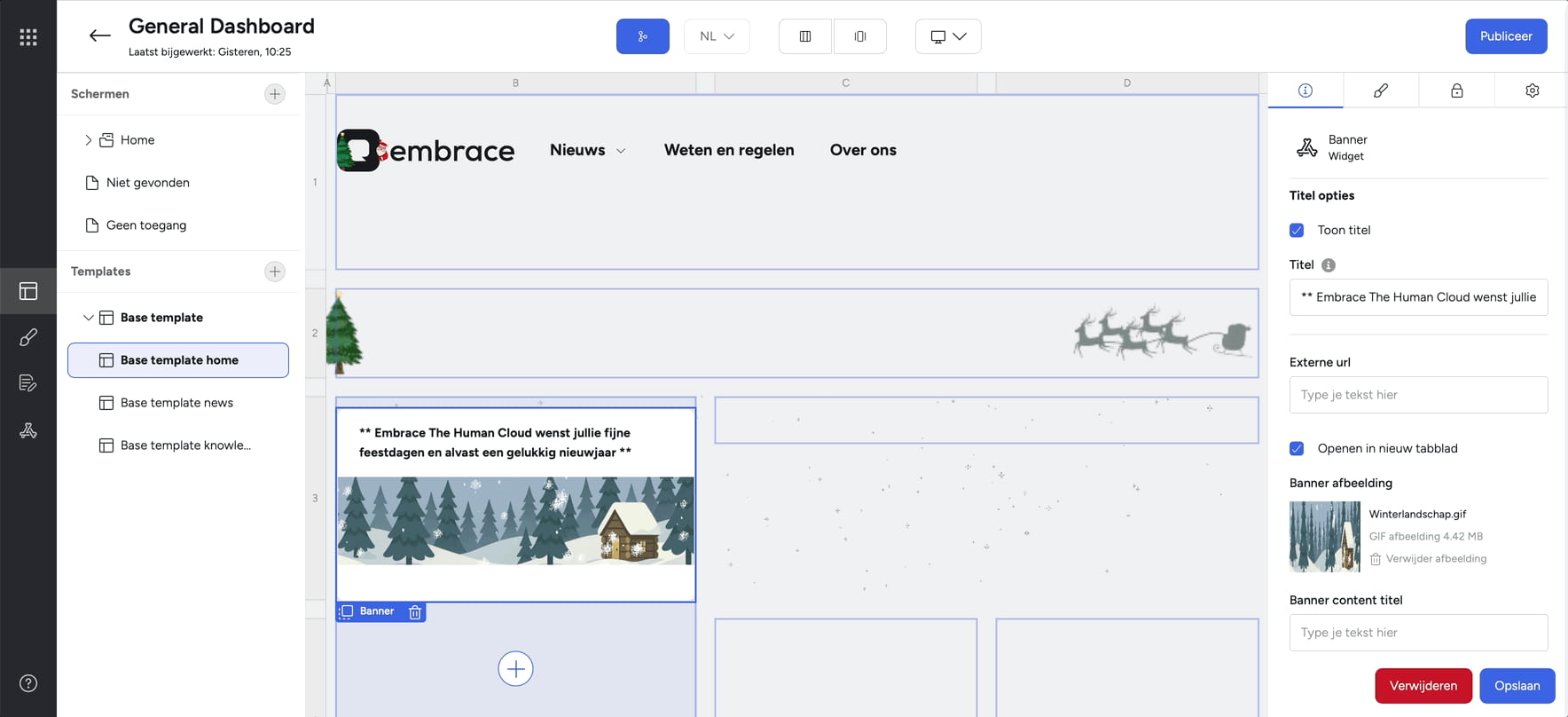Viewport: 1568px width, 717px height.
Task: Click the Publiceer button
Action: (1506, 36)
